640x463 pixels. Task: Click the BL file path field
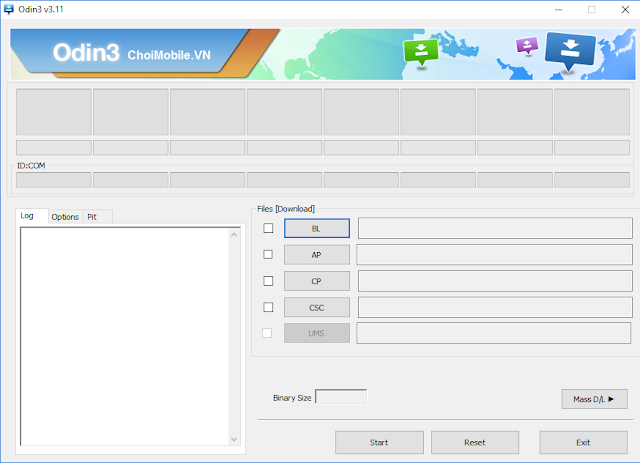pyautogui.click(x=495, y=228)
